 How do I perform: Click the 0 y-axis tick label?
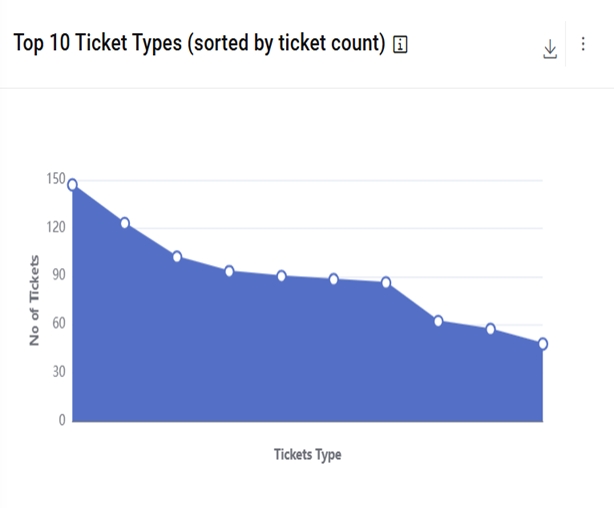tap(61, 420)
